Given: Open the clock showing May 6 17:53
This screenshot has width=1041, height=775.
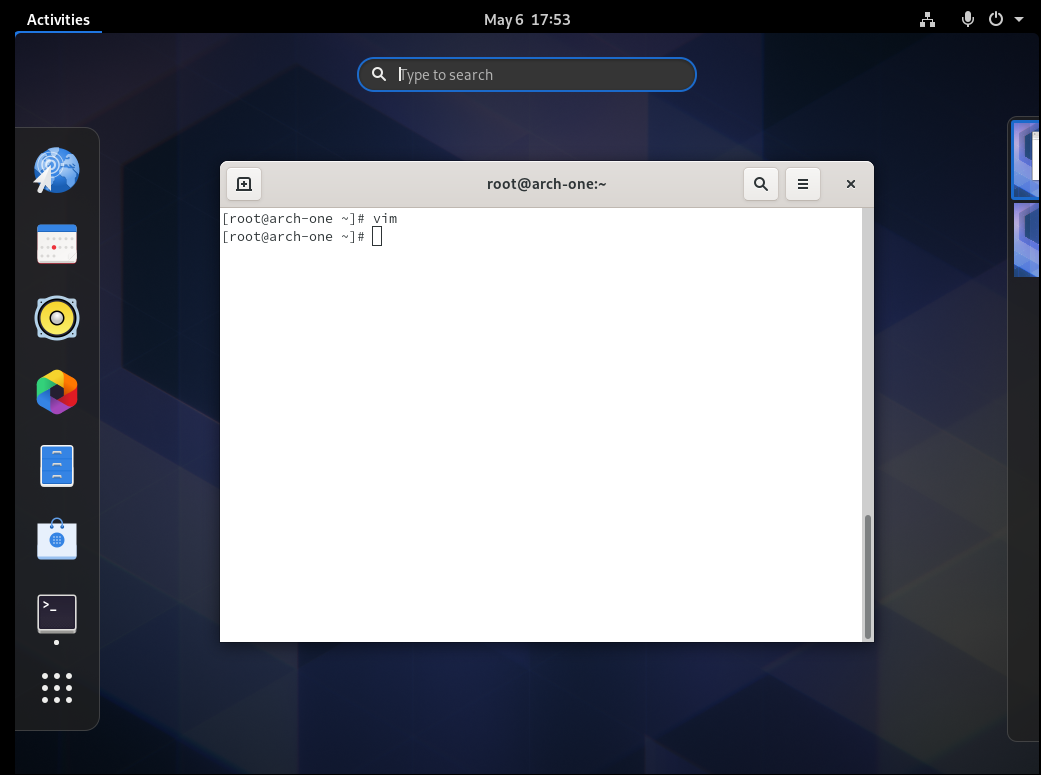Looking at the screenshot, I should (x=527, y=19).
